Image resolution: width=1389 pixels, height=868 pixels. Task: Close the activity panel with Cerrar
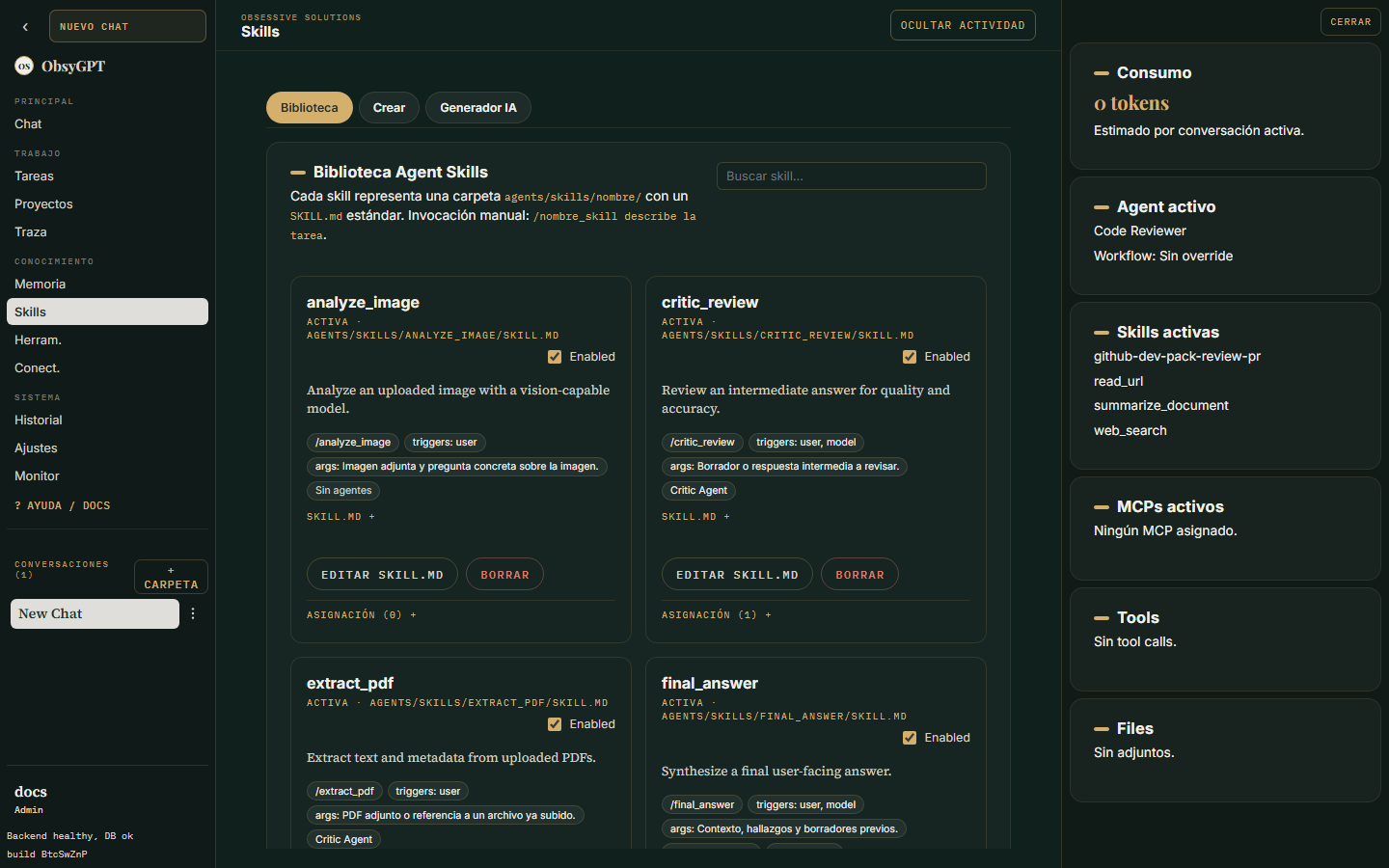tap(1350, 22)
